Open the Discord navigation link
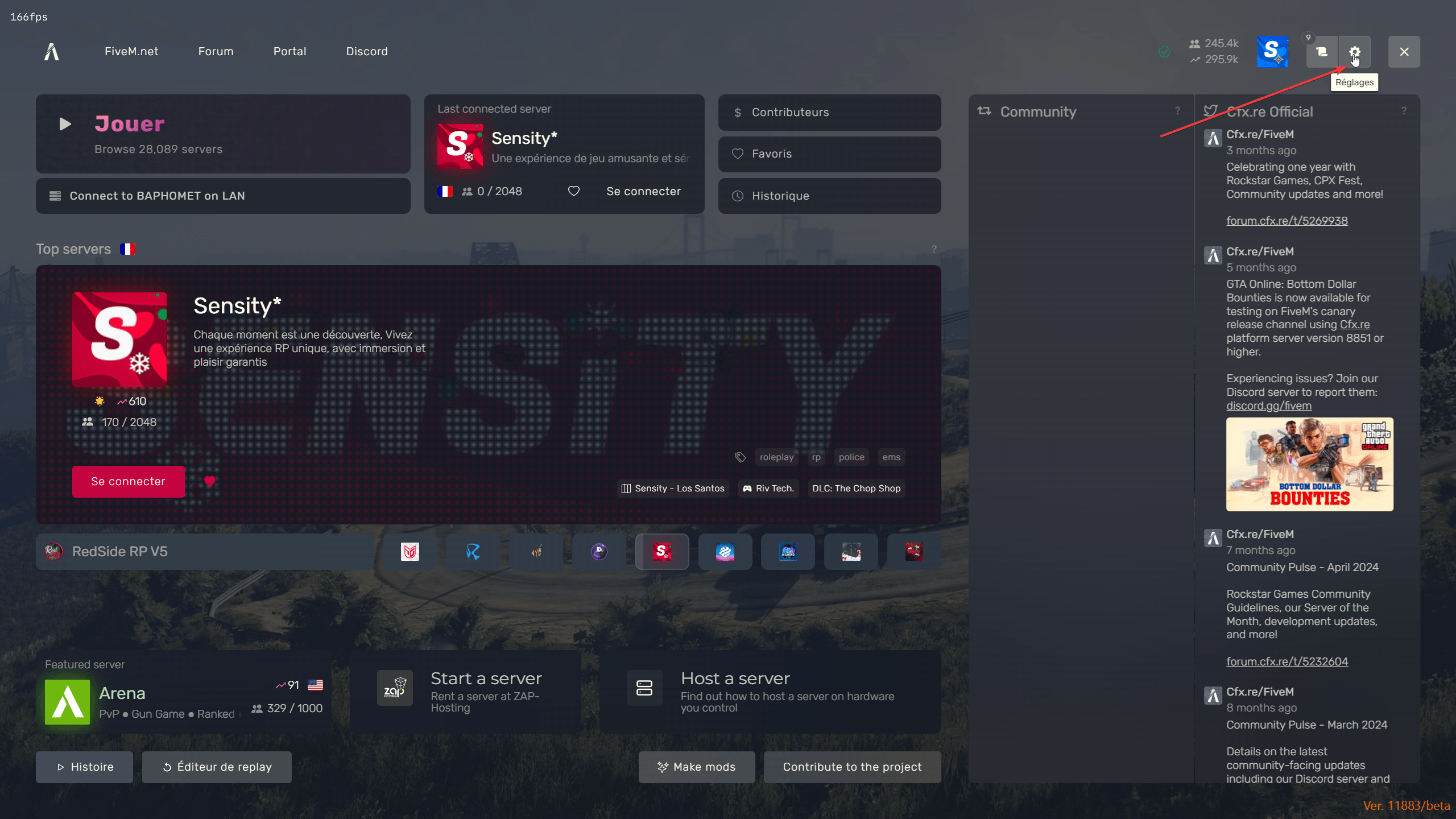 [367, 51]
